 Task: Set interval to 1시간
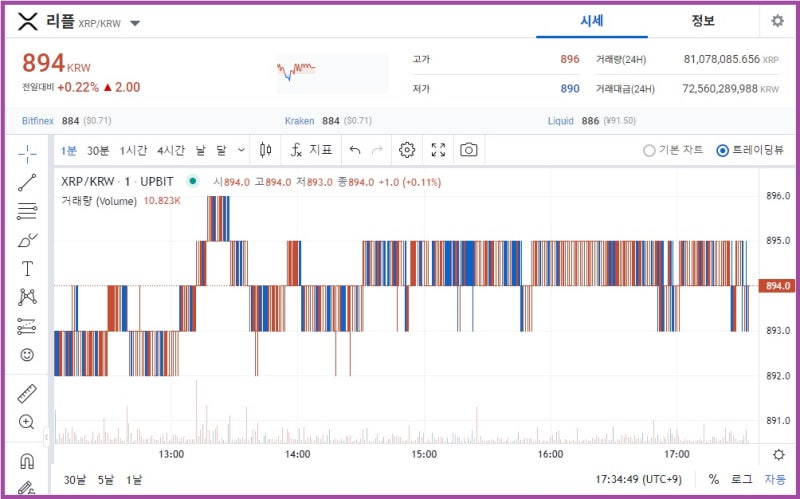[133, 151]
